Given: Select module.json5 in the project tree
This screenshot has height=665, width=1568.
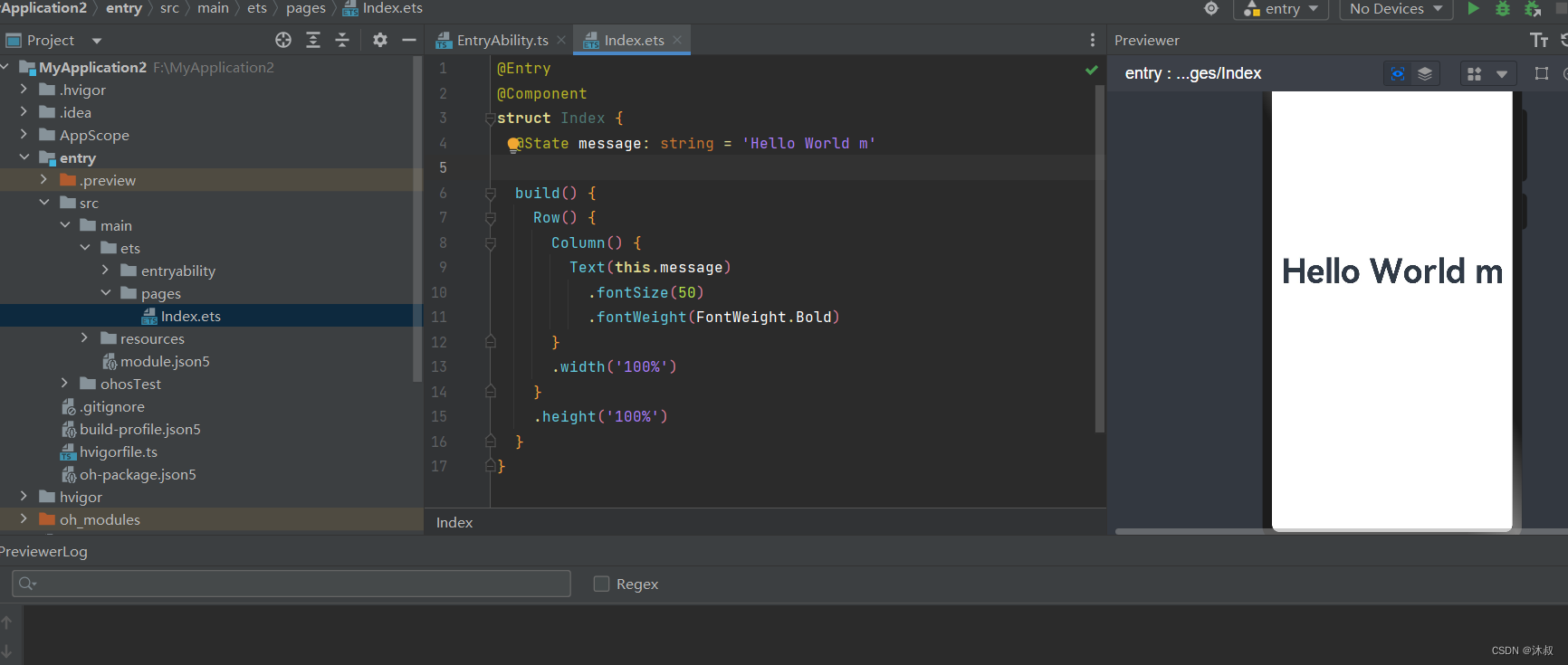Looking at the screenshot, I should (165, 362).
